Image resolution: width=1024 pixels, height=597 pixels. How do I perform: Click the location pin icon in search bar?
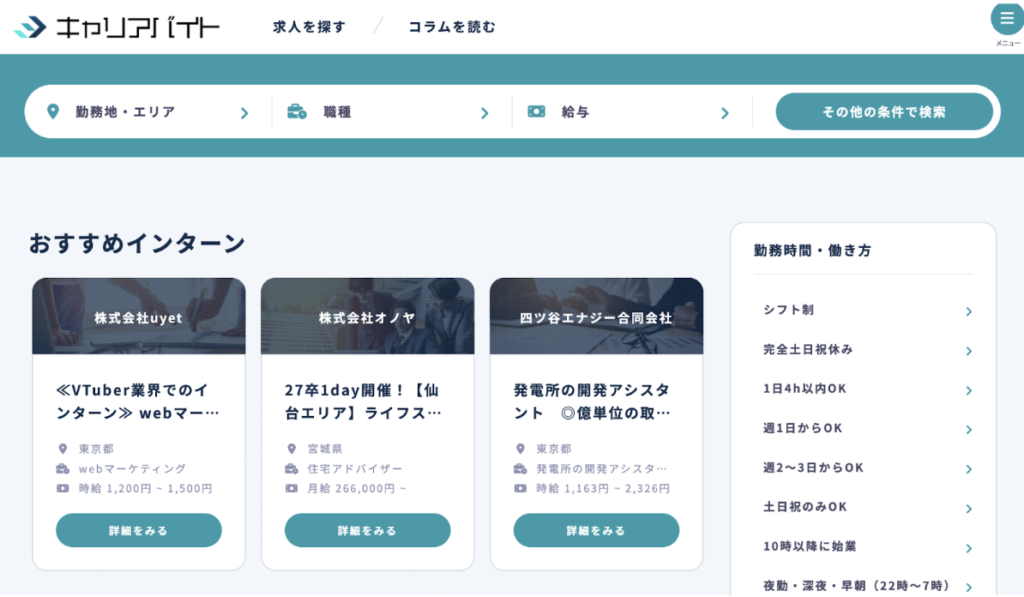(x=53, y=112)
